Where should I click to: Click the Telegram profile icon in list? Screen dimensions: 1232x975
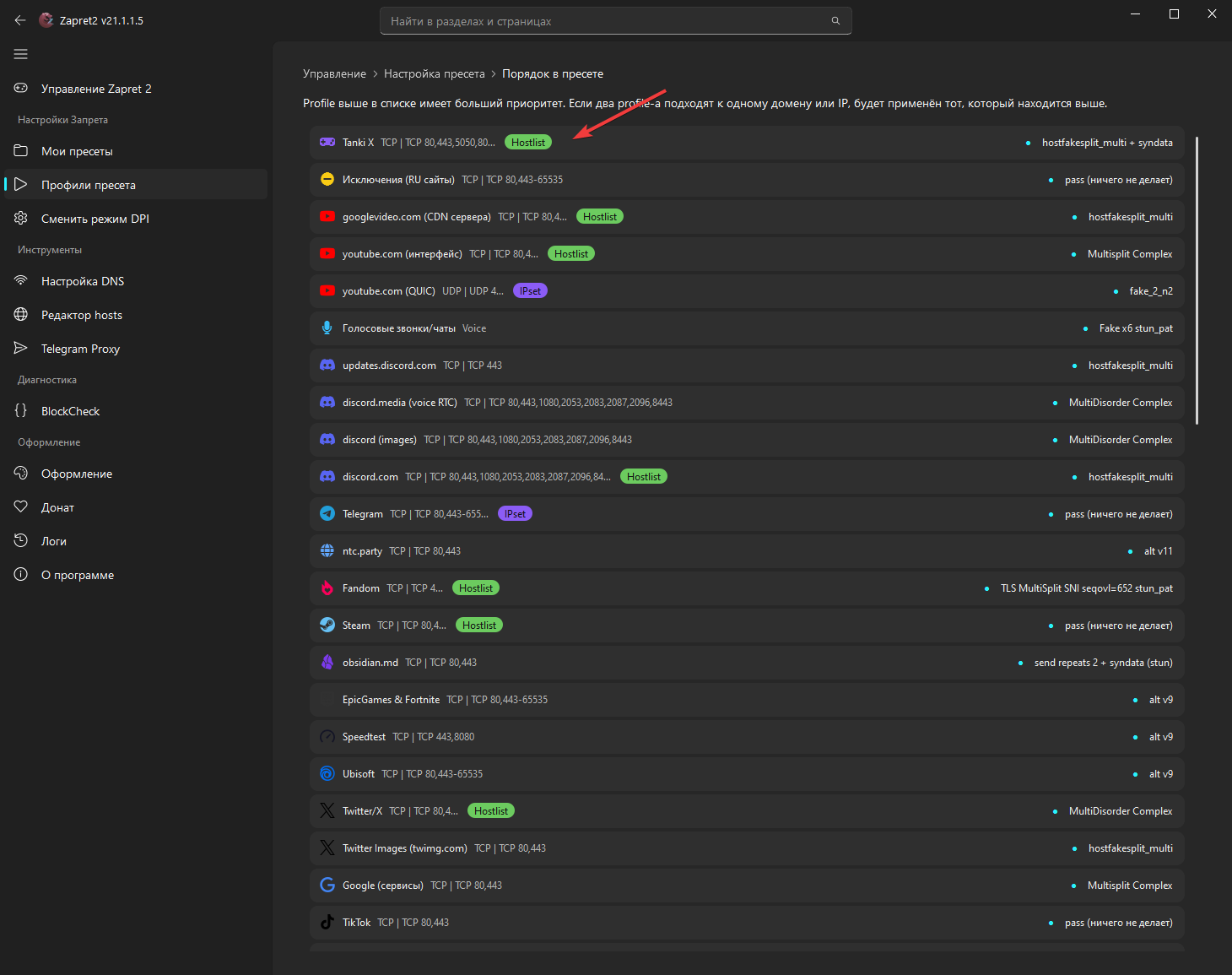pyautogui.click(x=327, y=514)
